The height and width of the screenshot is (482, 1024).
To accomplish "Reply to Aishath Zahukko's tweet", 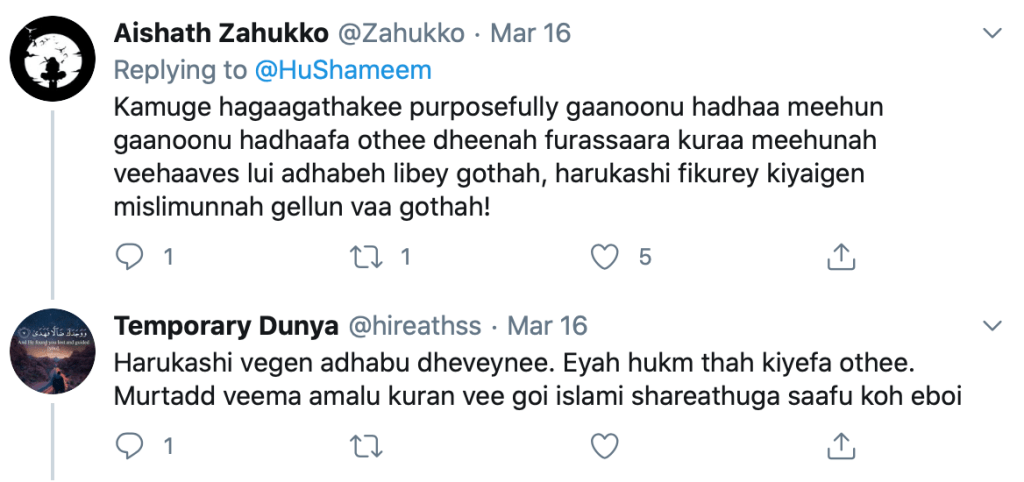I will coord(131,257).
